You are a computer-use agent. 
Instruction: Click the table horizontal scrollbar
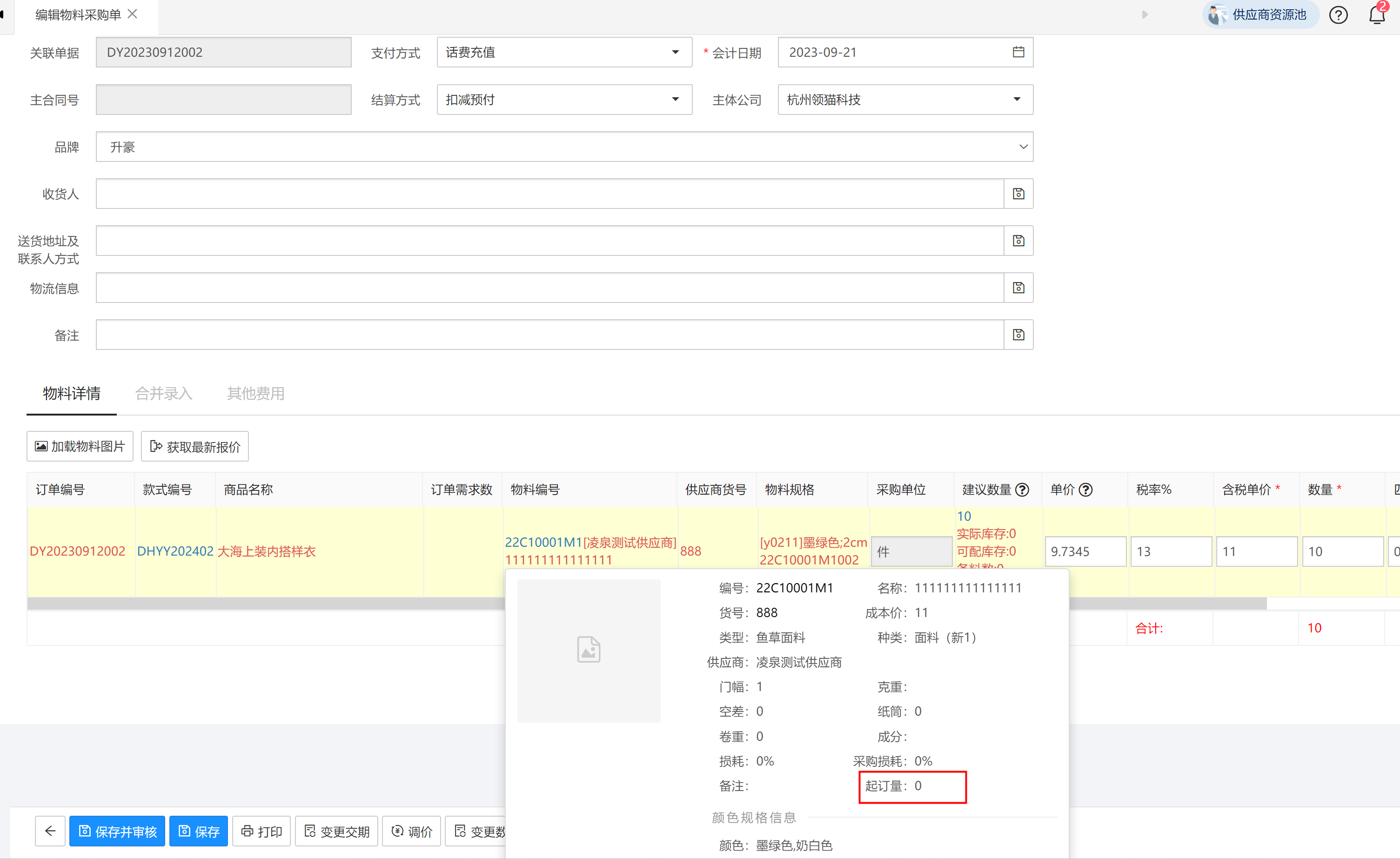pyautogui.click(x=261, y=604)
